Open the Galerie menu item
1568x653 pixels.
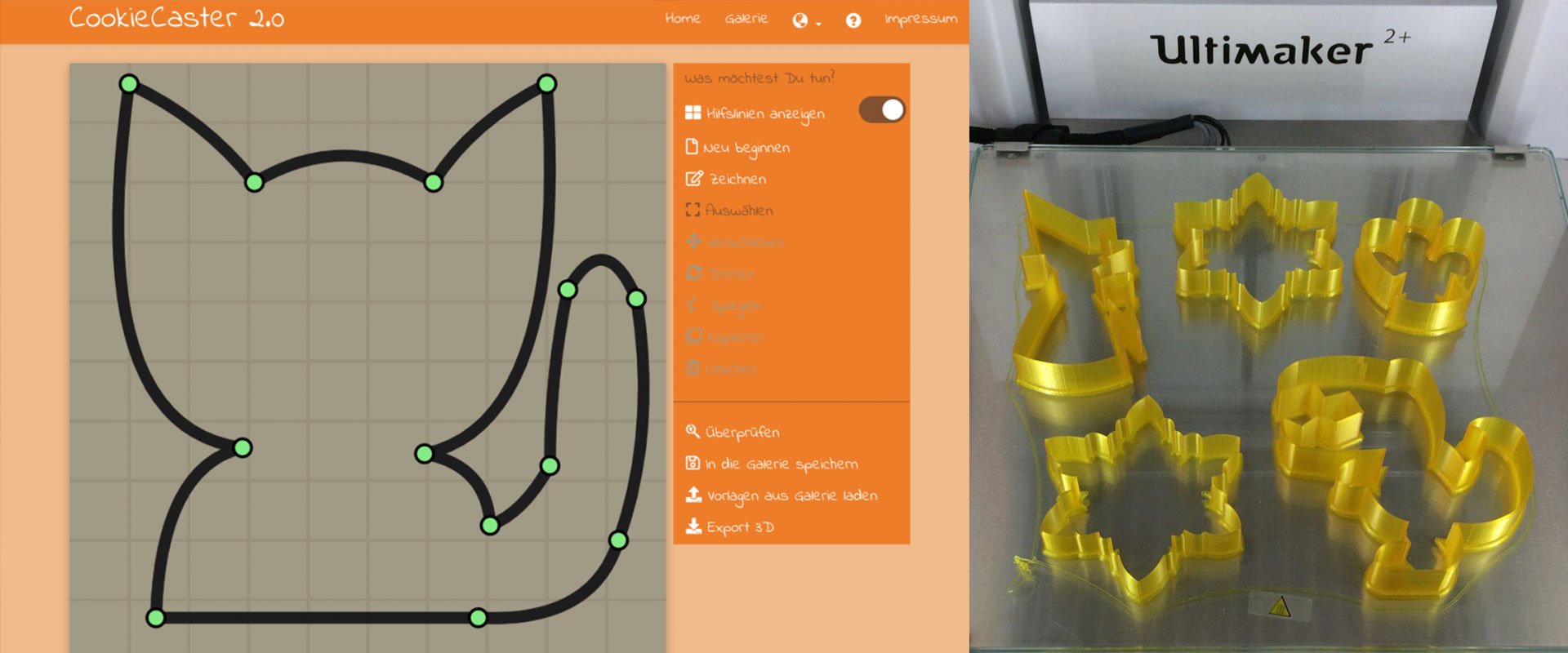click(746, 18)
